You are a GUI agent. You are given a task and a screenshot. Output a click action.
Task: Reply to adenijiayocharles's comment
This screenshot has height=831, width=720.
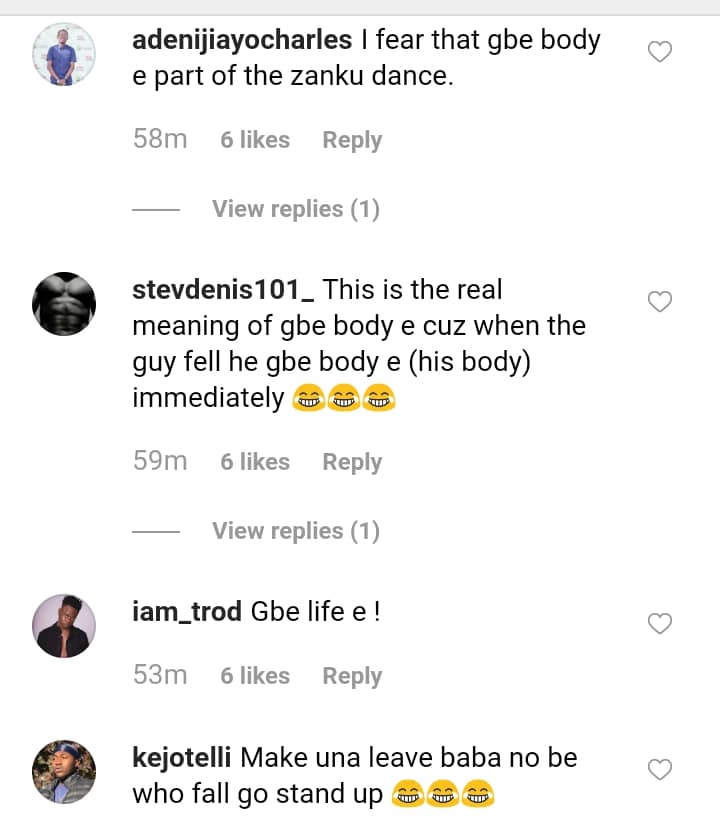click(352, 140)
